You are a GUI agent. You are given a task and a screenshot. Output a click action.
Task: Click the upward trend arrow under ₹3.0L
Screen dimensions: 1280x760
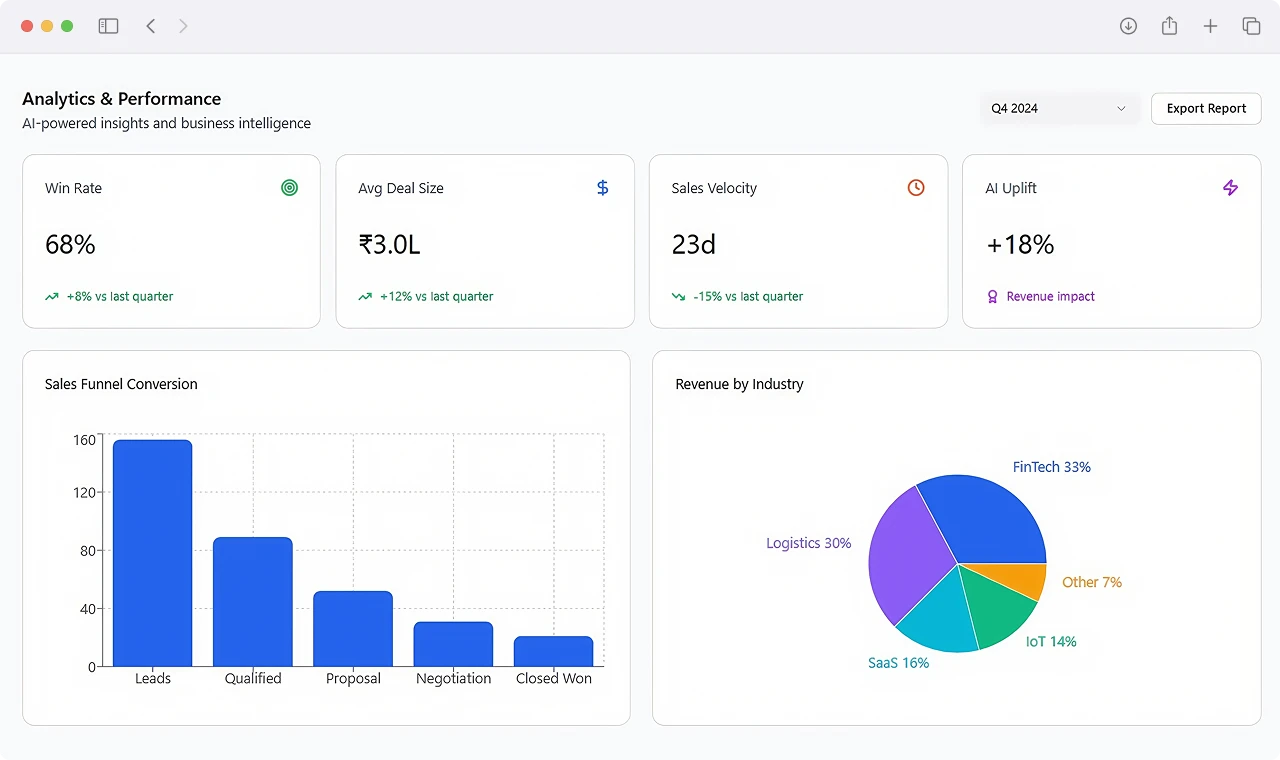(365, 297)
